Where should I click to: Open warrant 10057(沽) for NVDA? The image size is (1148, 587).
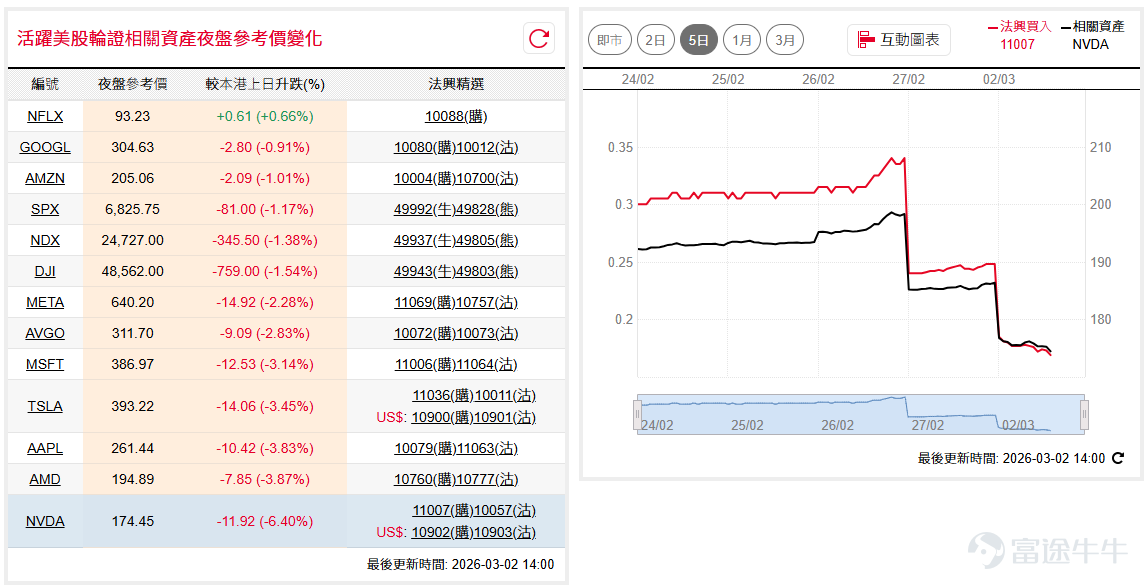(505, 510)
